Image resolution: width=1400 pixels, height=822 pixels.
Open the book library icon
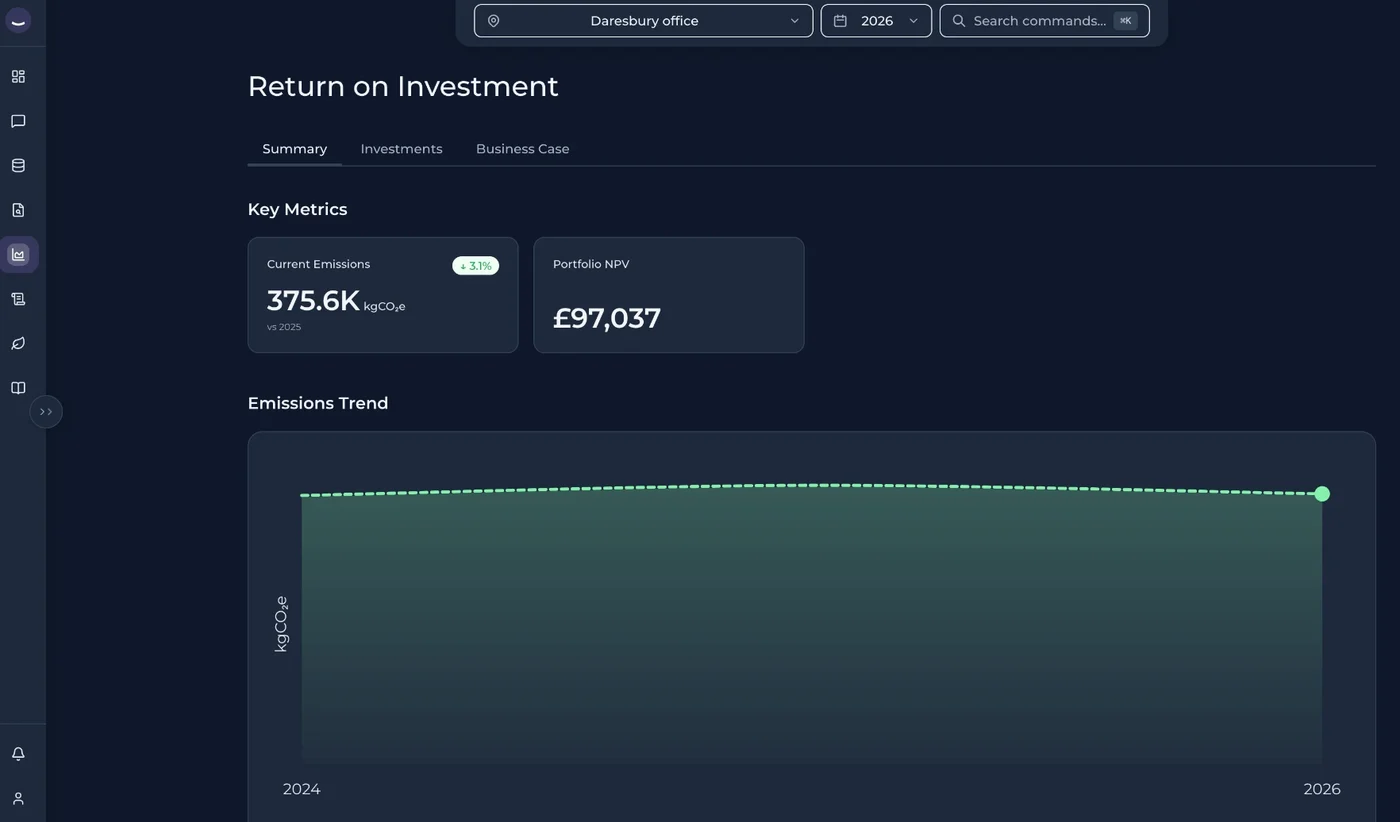coord(18,388)
